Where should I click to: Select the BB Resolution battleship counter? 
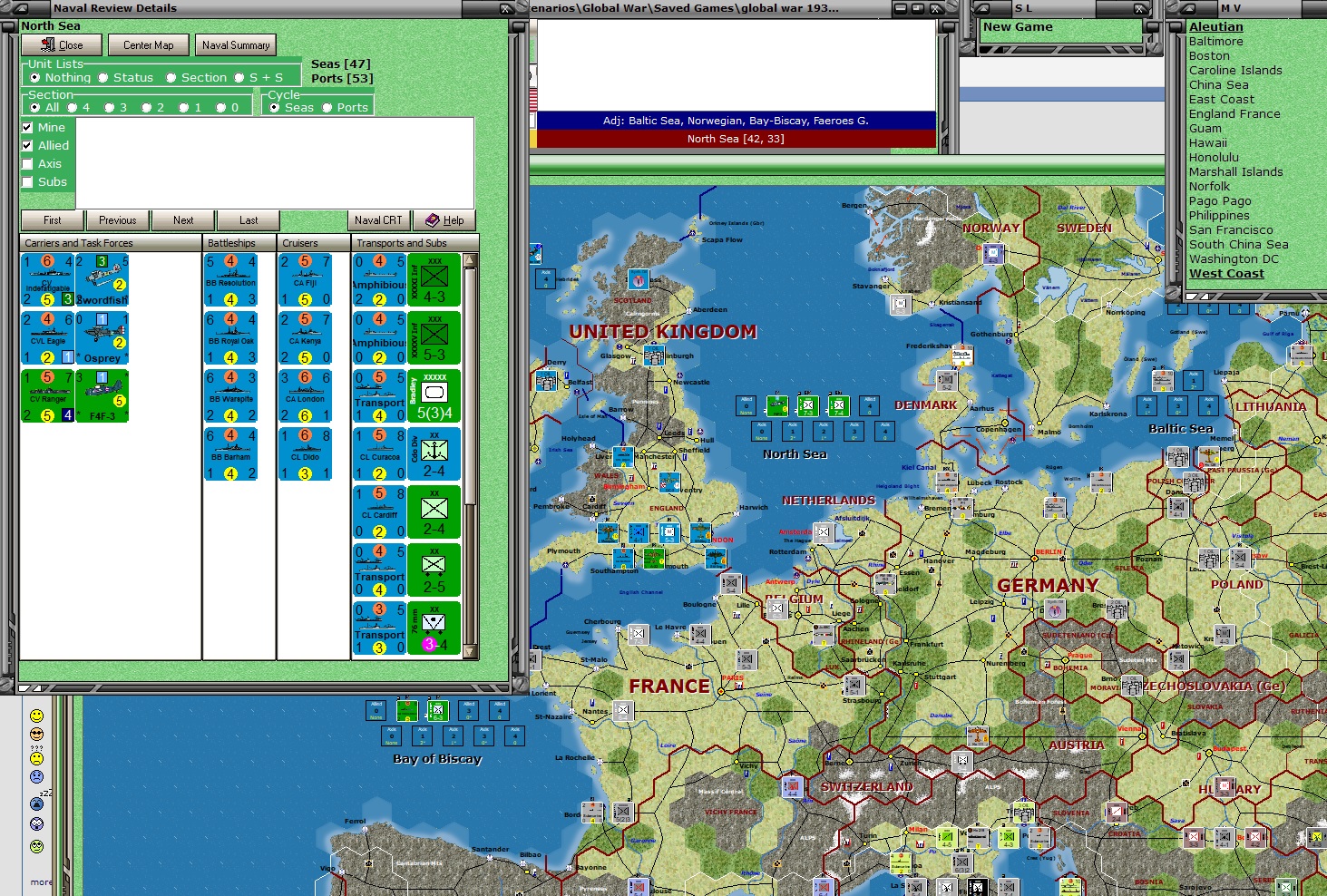pyautogui.click(x=231, y=280)
